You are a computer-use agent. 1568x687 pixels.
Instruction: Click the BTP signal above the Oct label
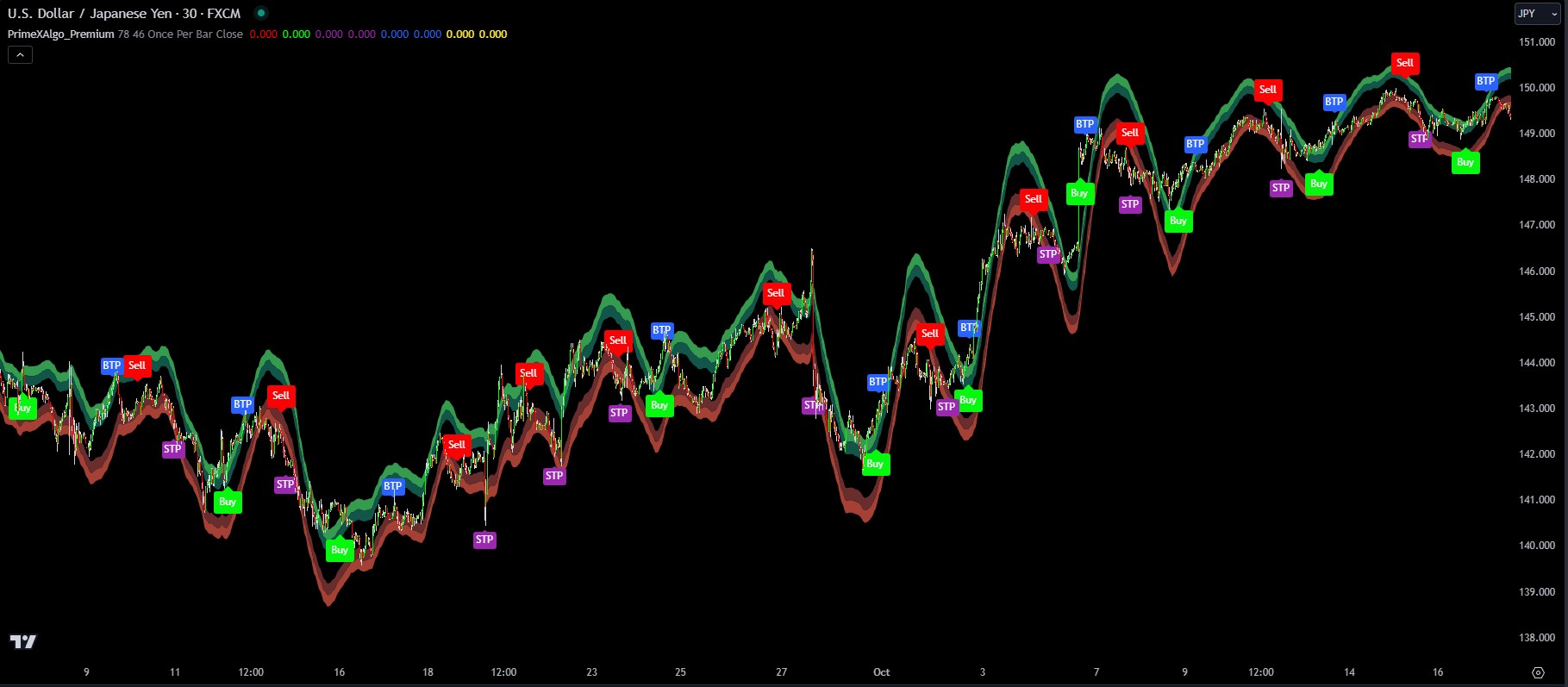[878, 382]
